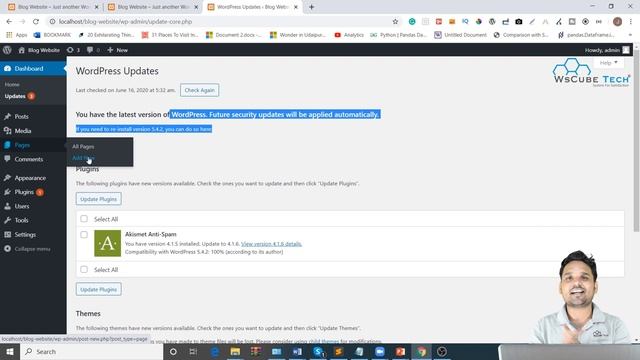Open View version 4.1.6 details link
The height and width of the screenshot is (360, 640).
tap(271, 244)
